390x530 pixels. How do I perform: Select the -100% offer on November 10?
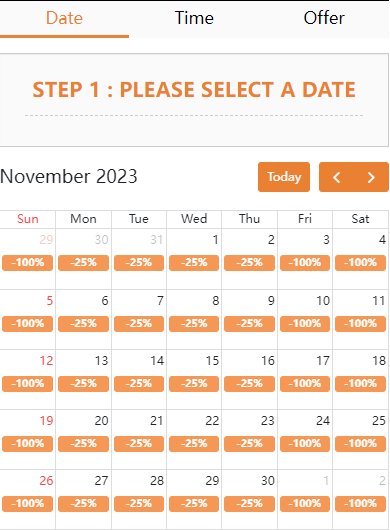click(x=305, y=323)
